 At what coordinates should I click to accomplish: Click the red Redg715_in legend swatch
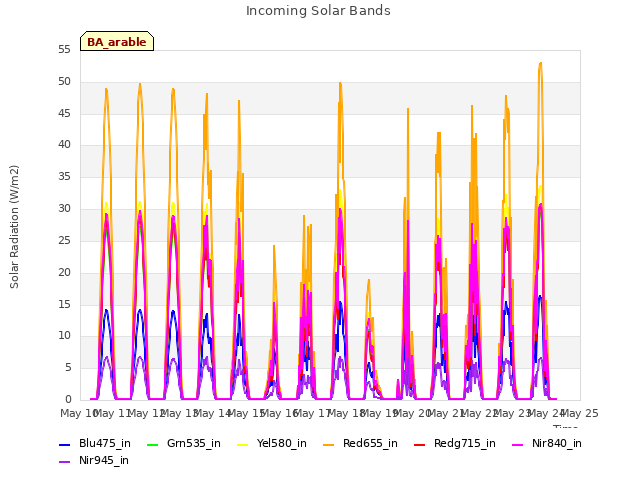[419, 444]
